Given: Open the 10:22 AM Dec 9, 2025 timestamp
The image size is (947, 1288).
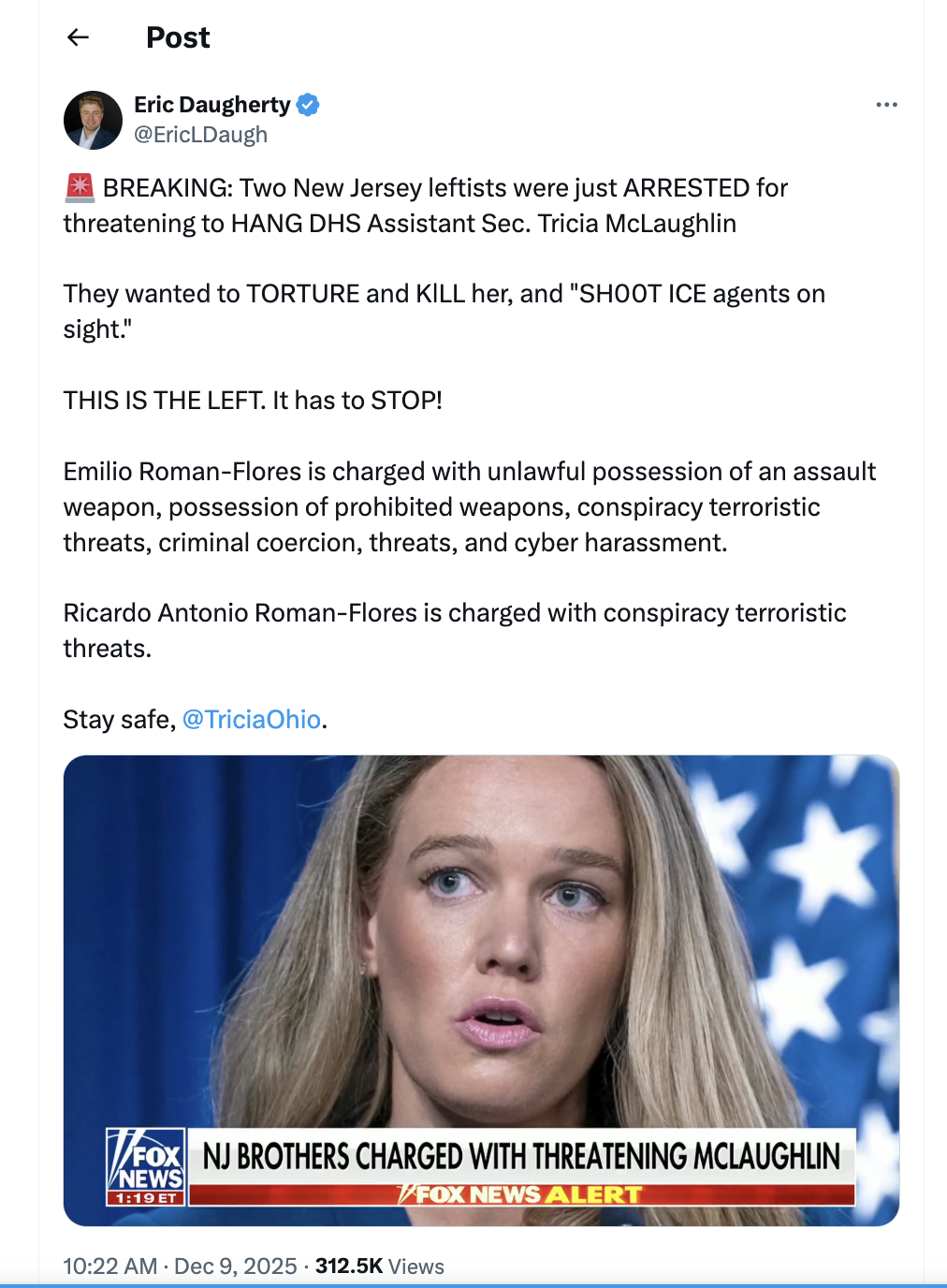Looking at the screenshot, I should pos(180,1266).
